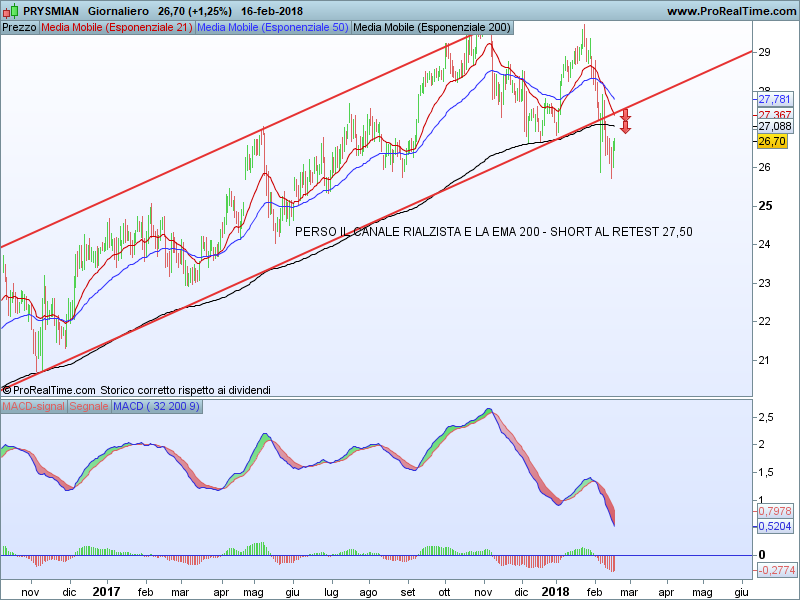800x600 pixels.
Task: Click the blue 27,781 EMA value tag
Action: (x=775, y=100)
